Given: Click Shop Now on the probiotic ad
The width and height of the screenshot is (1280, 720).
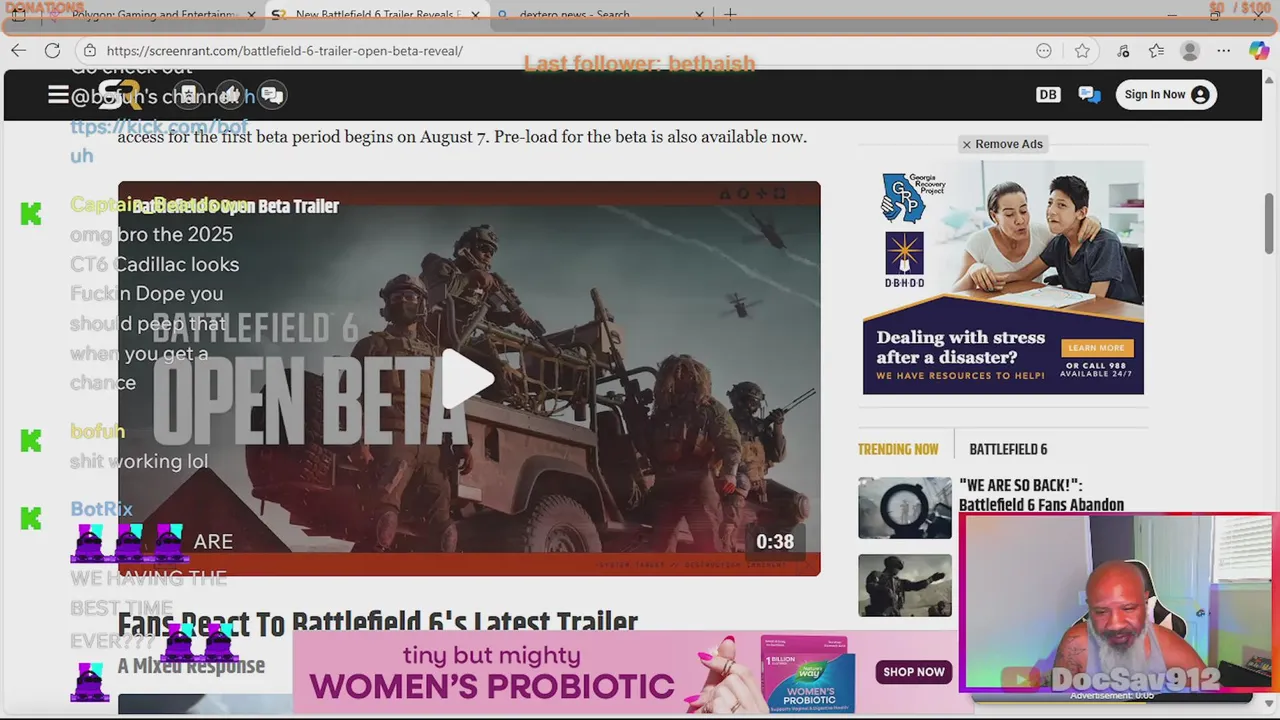Looking at the screenshot, I should tap(914, 672).
